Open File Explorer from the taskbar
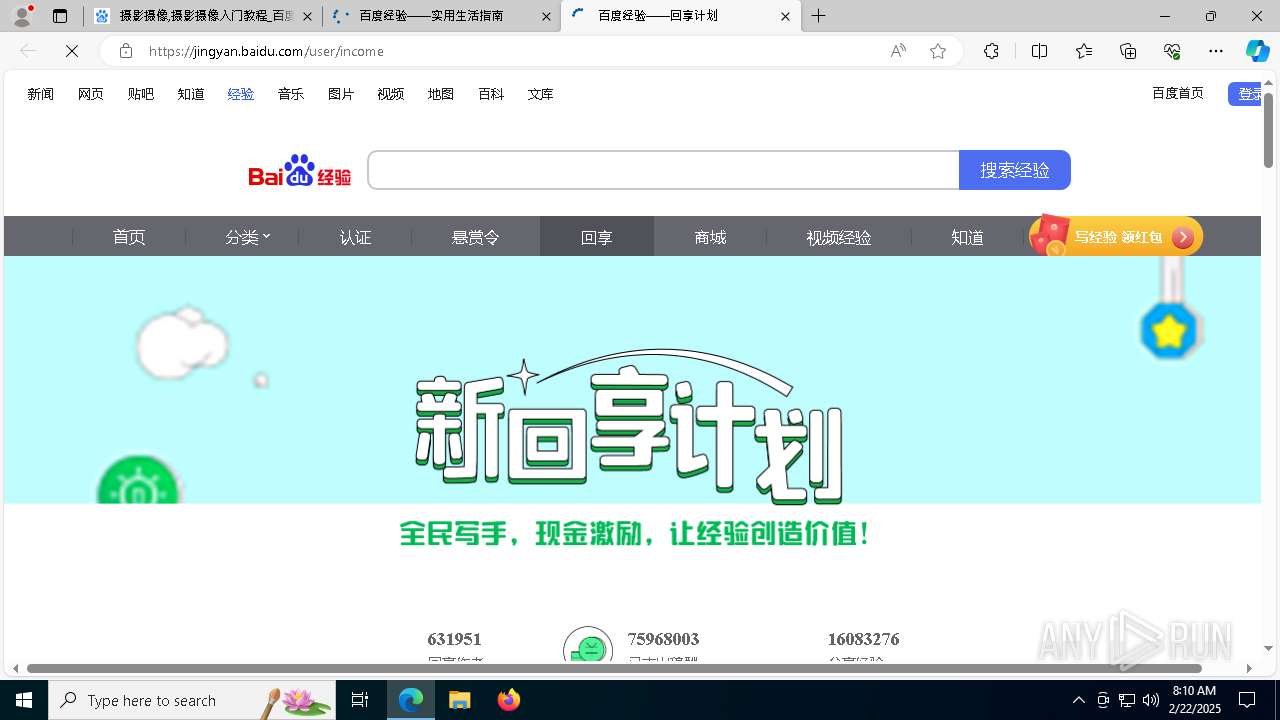The width and height of the screenshot is (1280, 720). (x=459, y=700)
